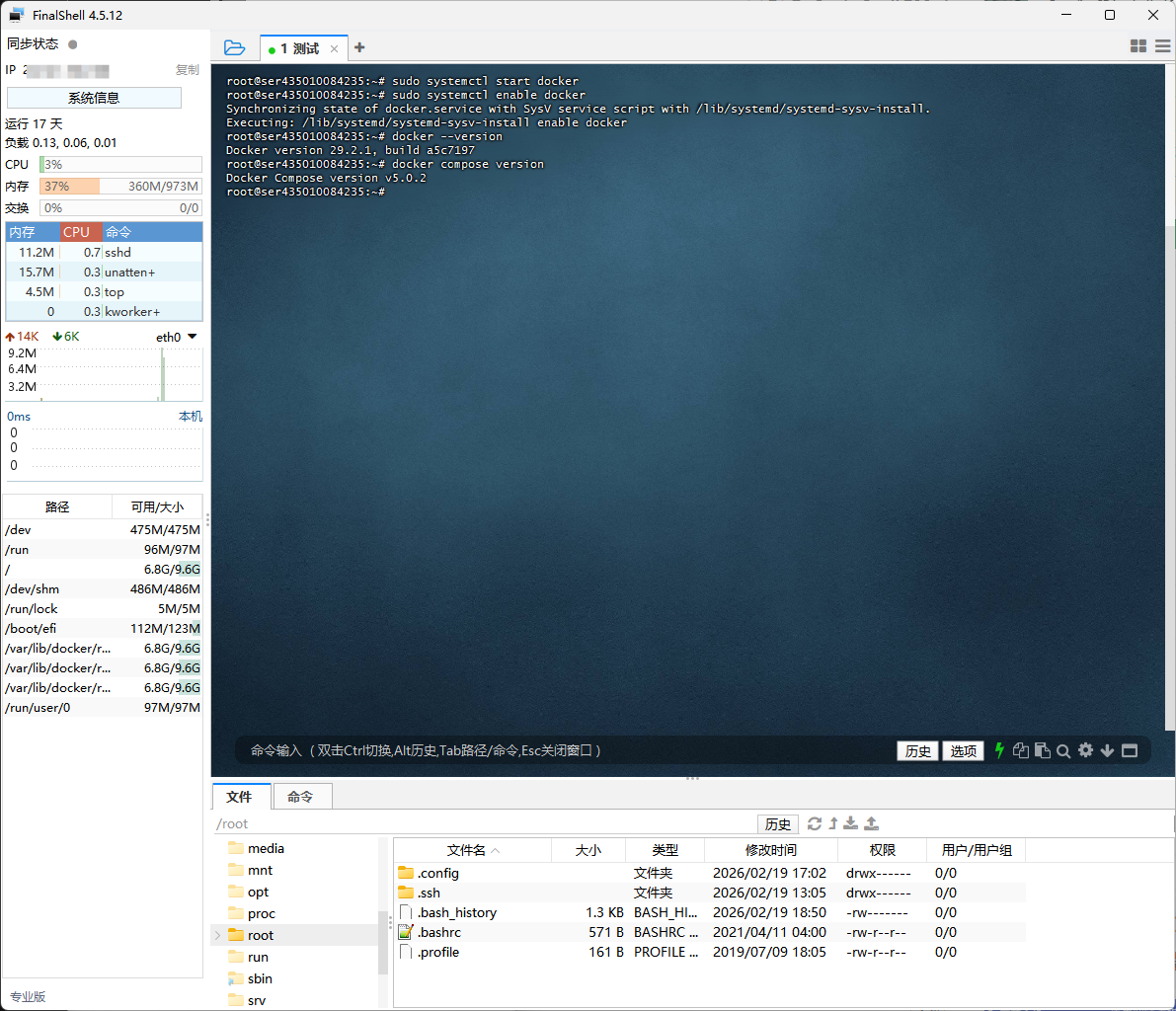Switch to the 命令 tab
This screenshot has height=1011, width=1176.
(x=300, y=797)
